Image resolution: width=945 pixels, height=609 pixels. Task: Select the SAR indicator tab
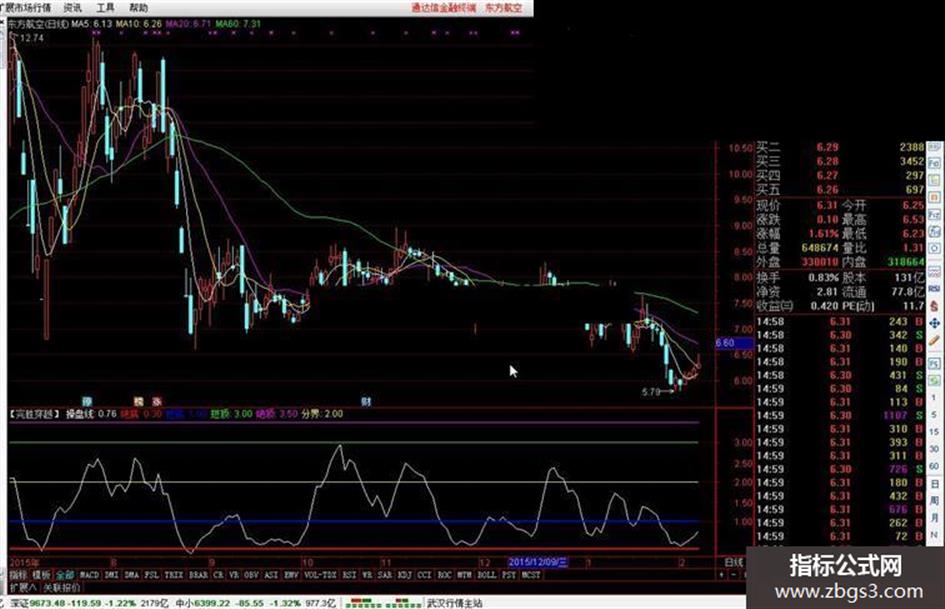tap(385, 575)
